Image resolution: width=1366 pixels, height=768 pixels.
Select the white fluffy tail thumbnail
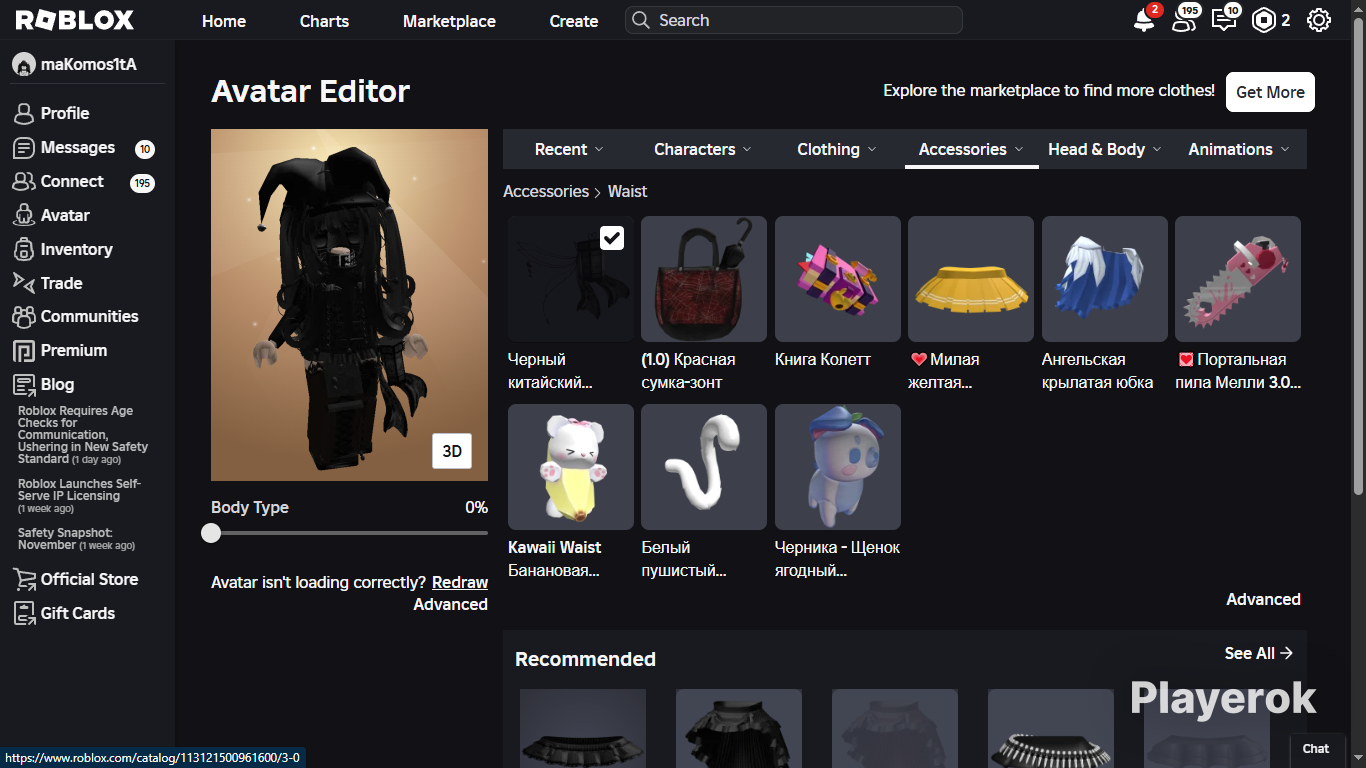coord(704,467)
